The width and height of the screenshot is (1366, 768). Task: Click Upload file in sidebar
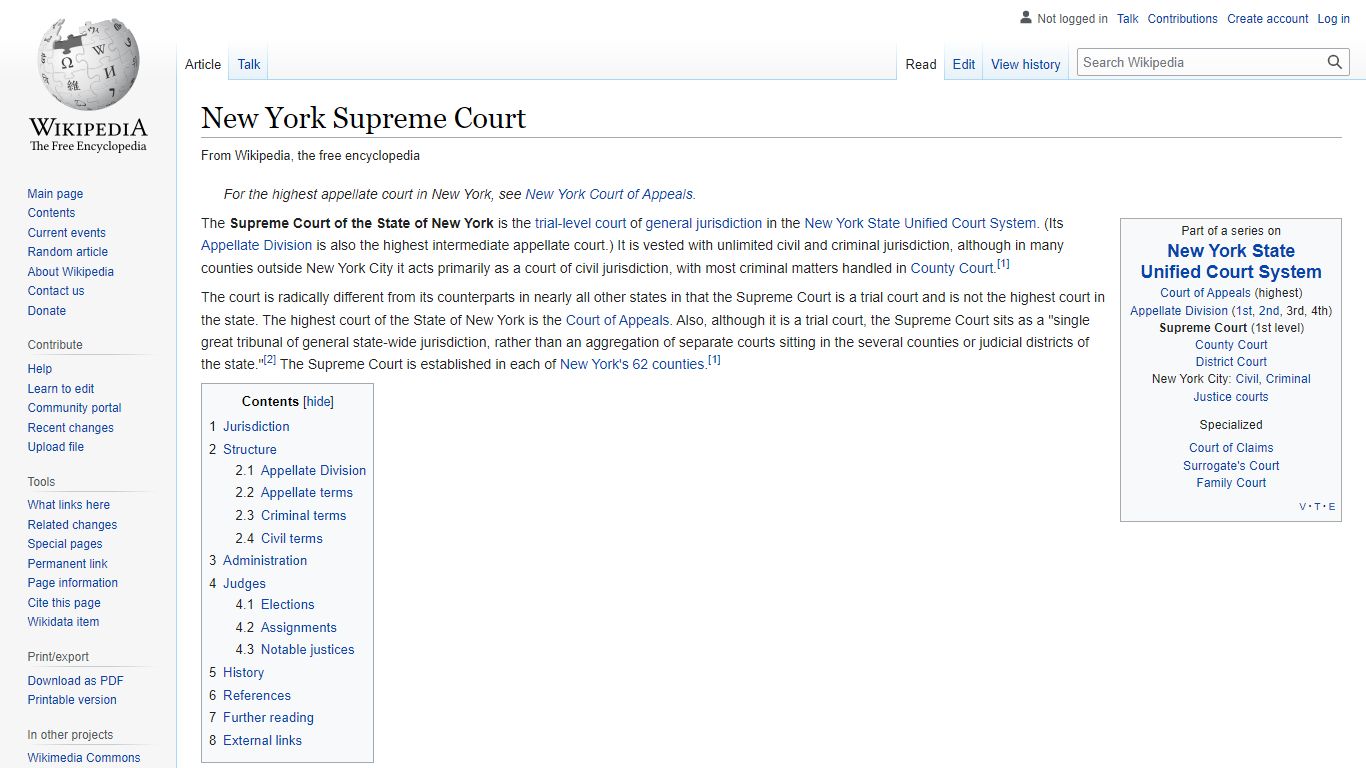coord(55,447)
